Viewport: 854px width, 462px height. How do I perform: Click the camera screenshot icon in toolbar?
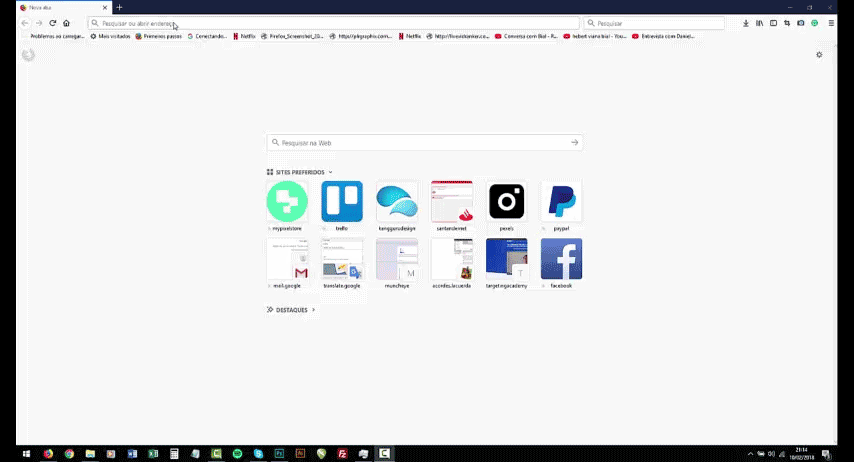801,23
